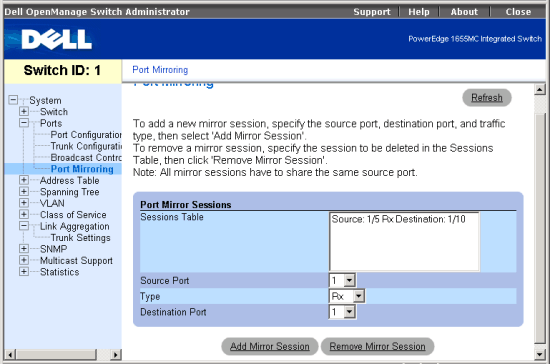Collapse the Ports tree node
This screenshot has width=550, height=364.
pos(24,123)
